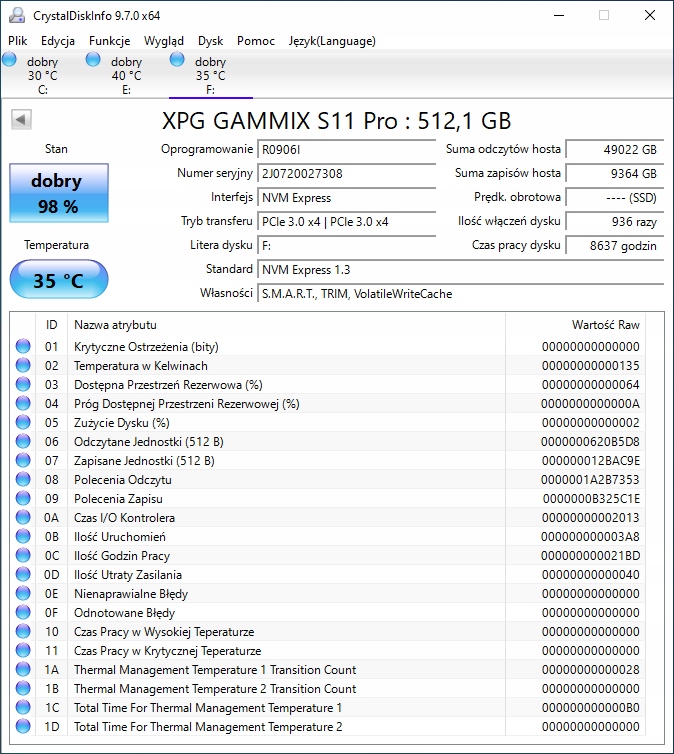This screenshot has height=754, width=674.
Task: Click status orb for Krytyczne Ostrzeżenia attribute
Action: point(23,347)
